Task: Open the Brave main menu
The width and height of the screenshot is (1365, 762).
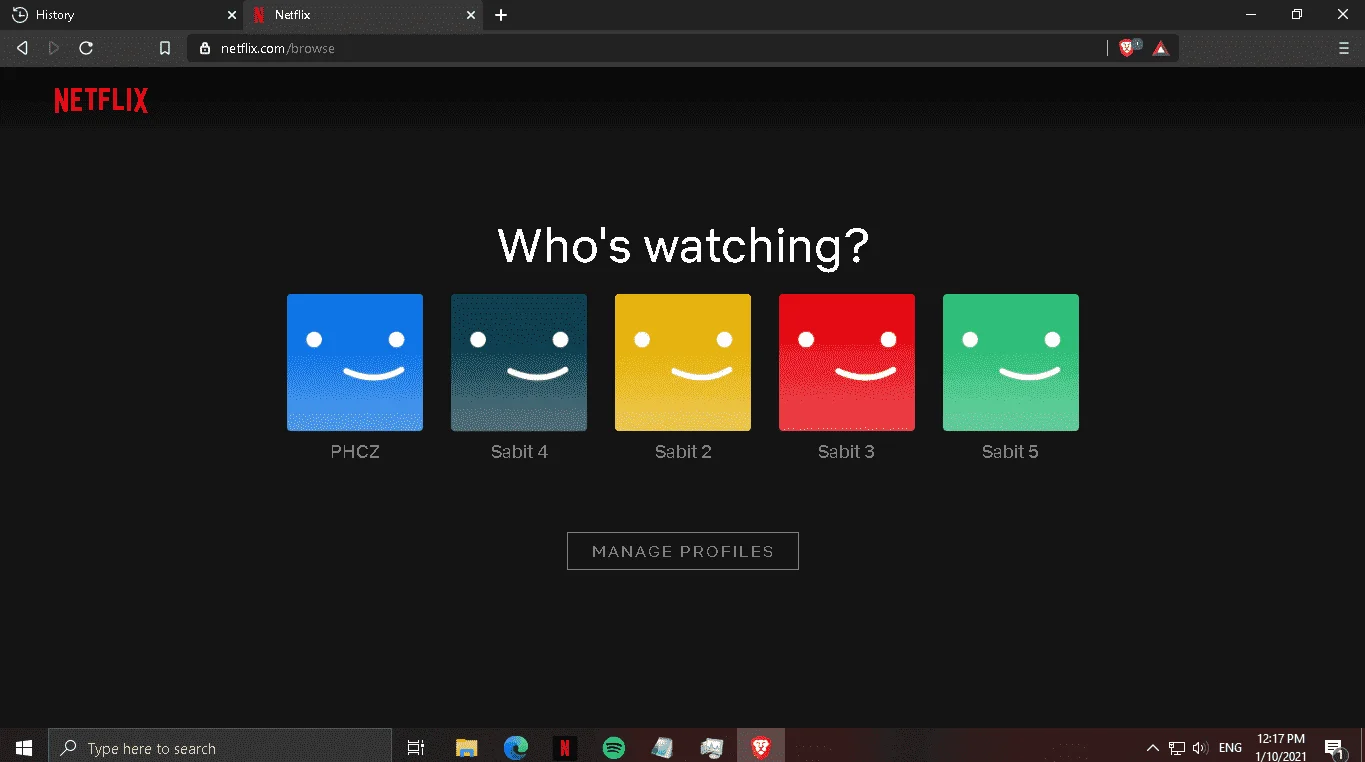Action: click(x=1343, y=48)
